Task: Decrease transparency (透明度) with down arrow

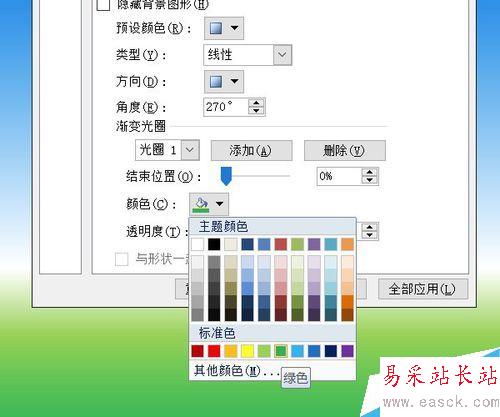Action: tap(370, 235)
